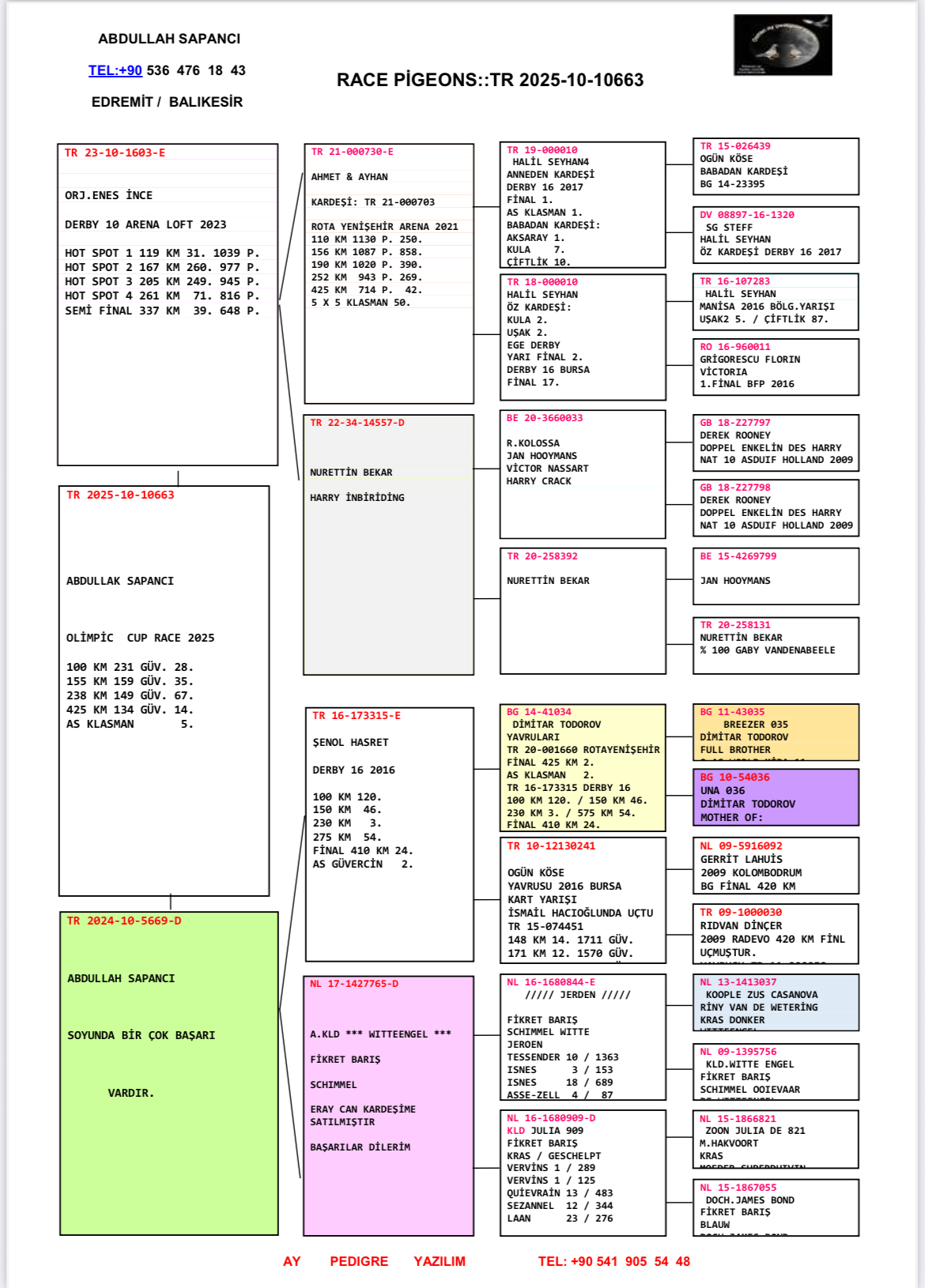This screenshot has height=1288, width=925.
Task: Select the BE 15-4269799 Jan Hooymans box
Action: coord(775,576)
